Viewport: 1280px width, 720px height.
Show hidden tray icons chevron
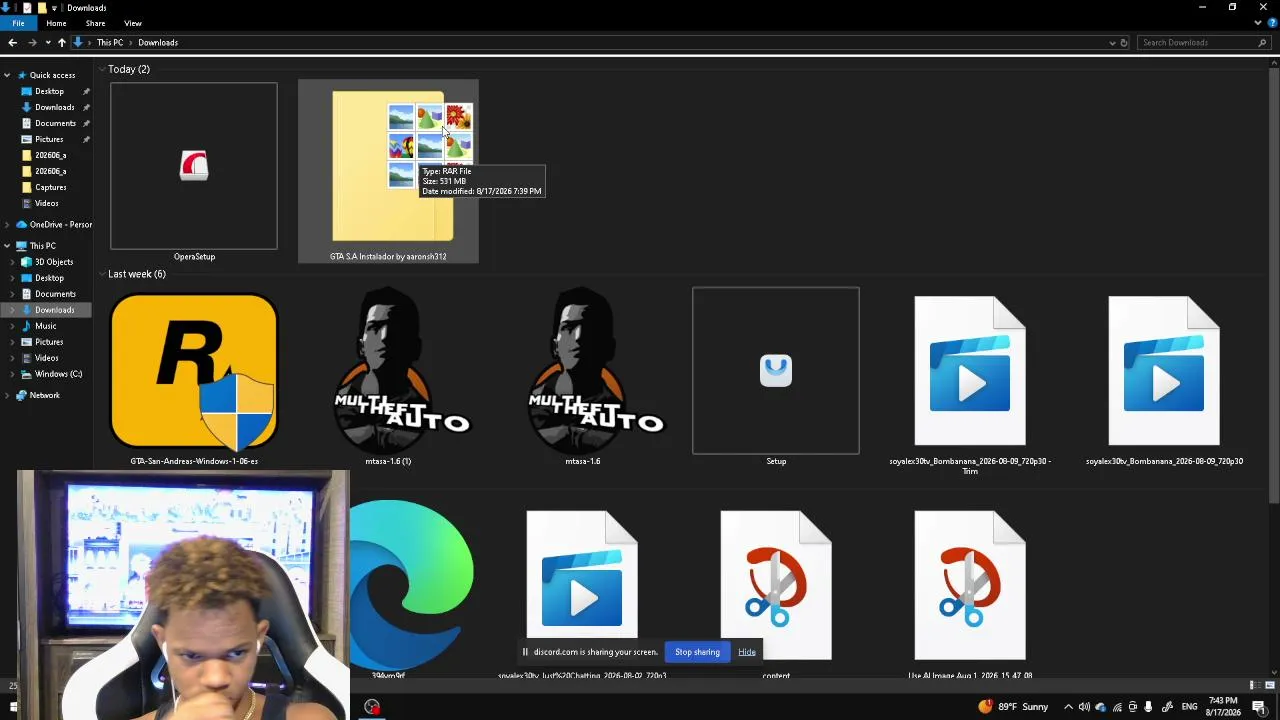(x=1068, y=707)
